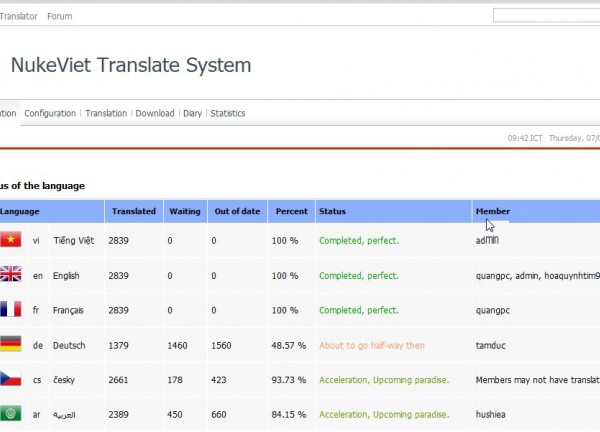Click the 09:42 ICT time display
Screen dimensions: 600x432
(525, 138)
